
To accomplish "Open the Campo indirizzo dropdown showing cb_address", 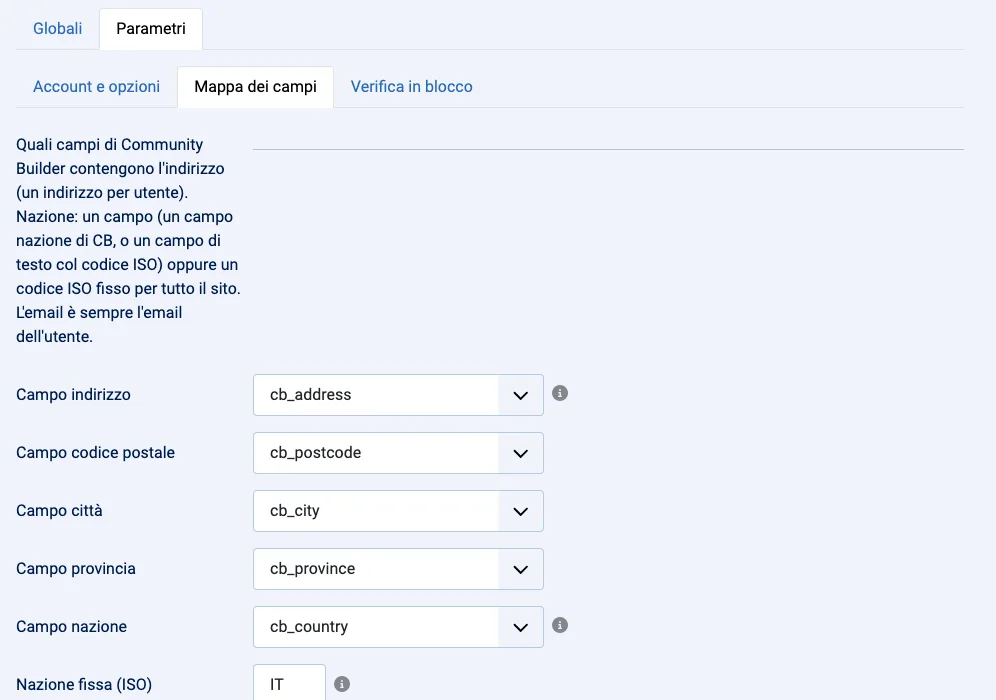I will [398, 395].
